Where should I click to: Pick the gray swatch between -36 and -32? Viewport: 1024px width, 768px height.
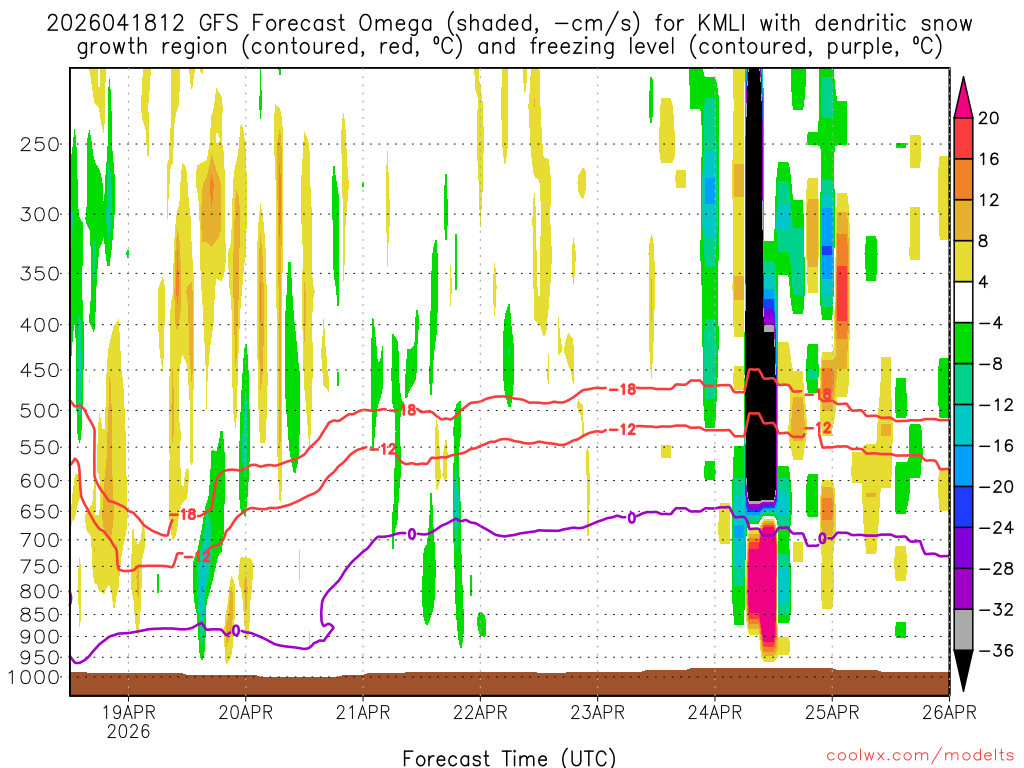pos(963,630)
